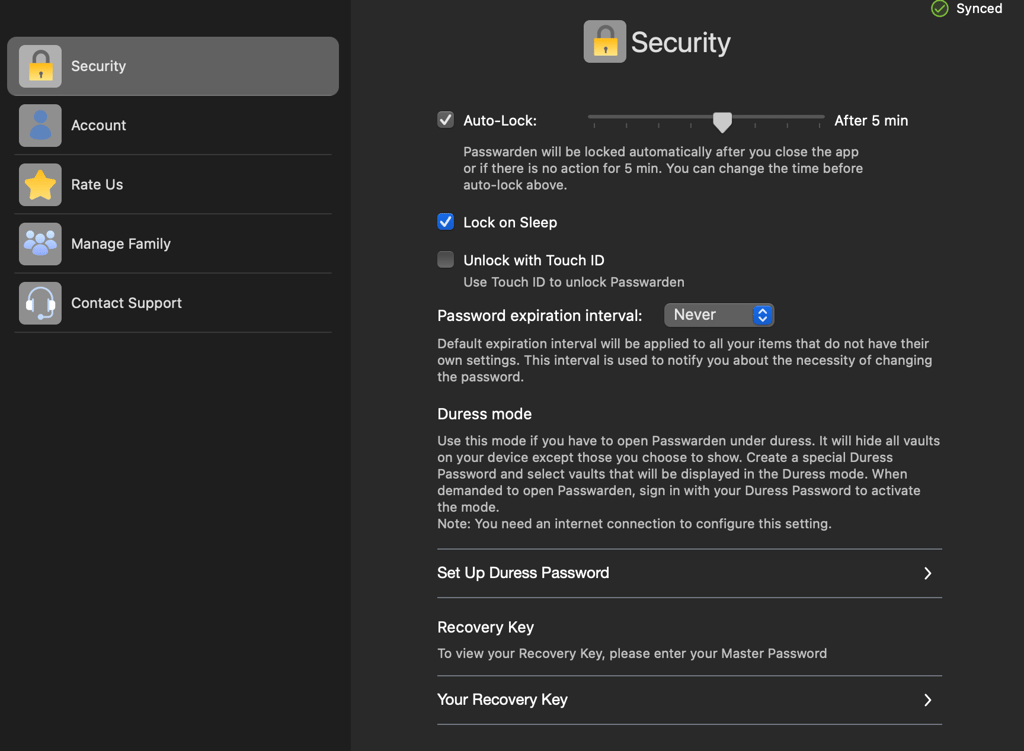Viewport: 1024px width, 751px height.
Task: Open the Security settings section
Action: tap(173, 66)
